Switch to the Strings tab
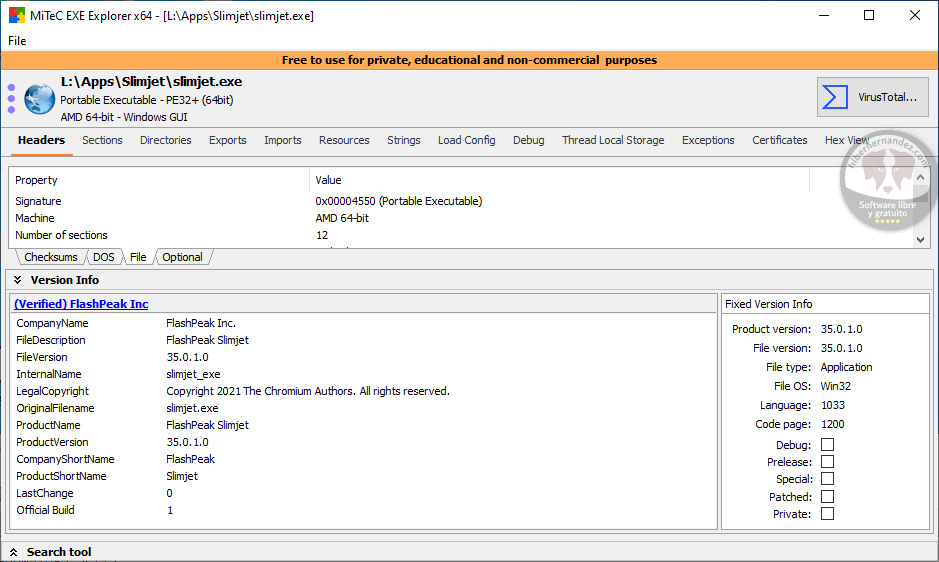The image size is (939, 562). [404, 140]
